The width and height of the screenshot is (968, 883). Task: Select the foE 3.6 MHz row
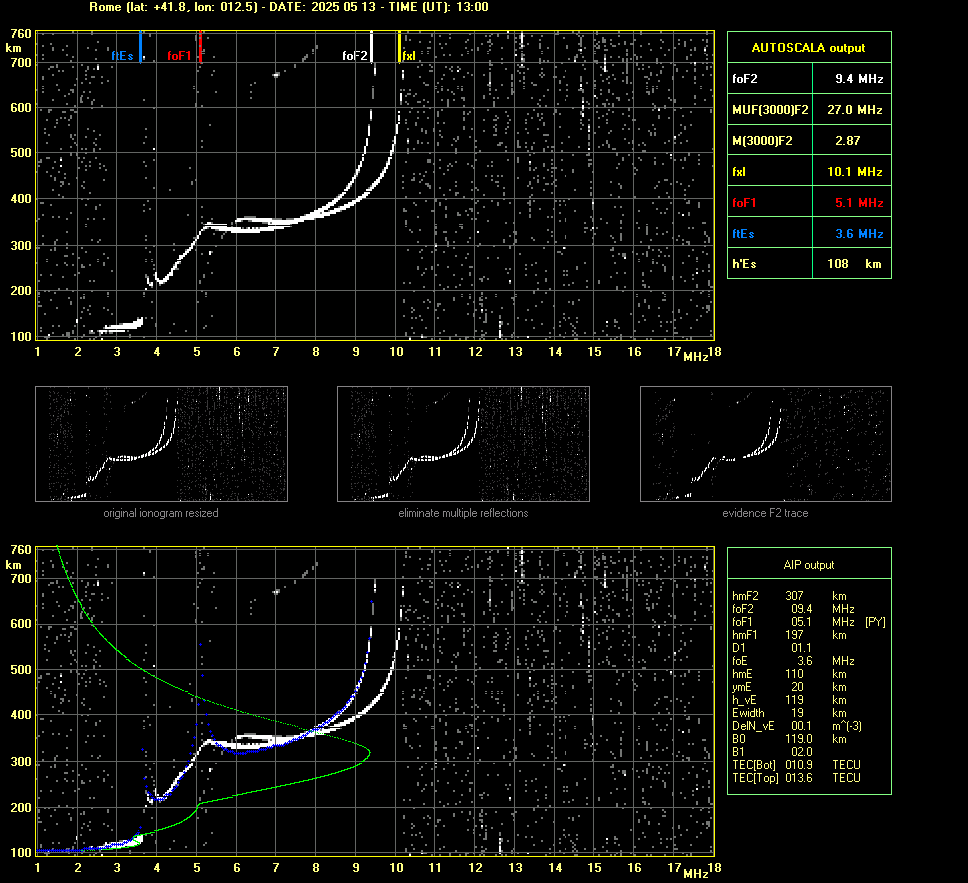(x=793, y=661)
